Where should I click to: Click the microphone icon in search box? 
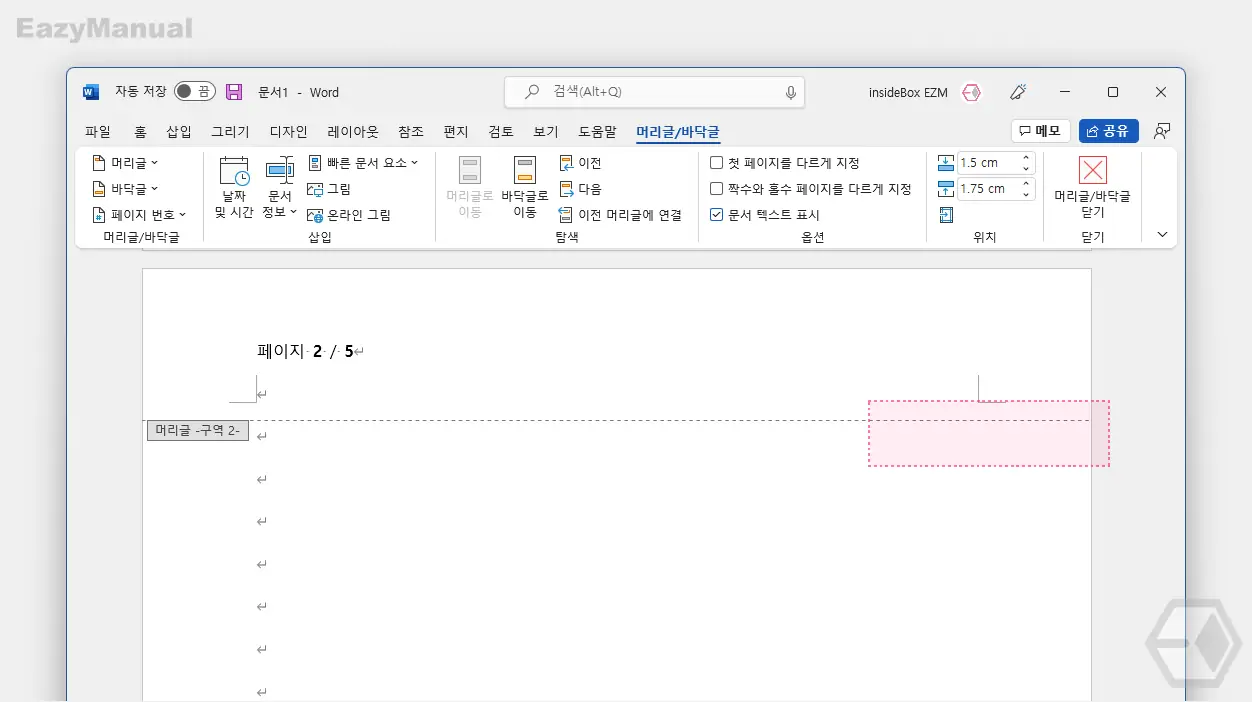(791, 92)
